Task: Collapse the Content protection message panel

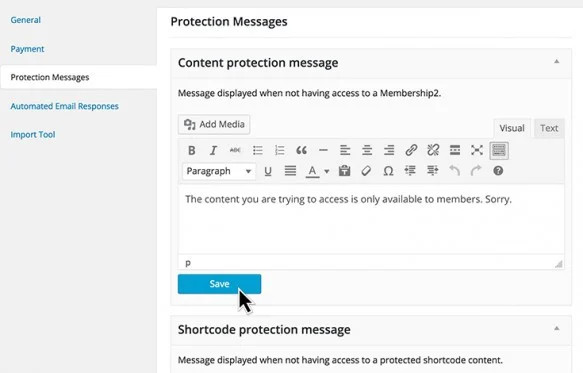Action: point(557,62)
